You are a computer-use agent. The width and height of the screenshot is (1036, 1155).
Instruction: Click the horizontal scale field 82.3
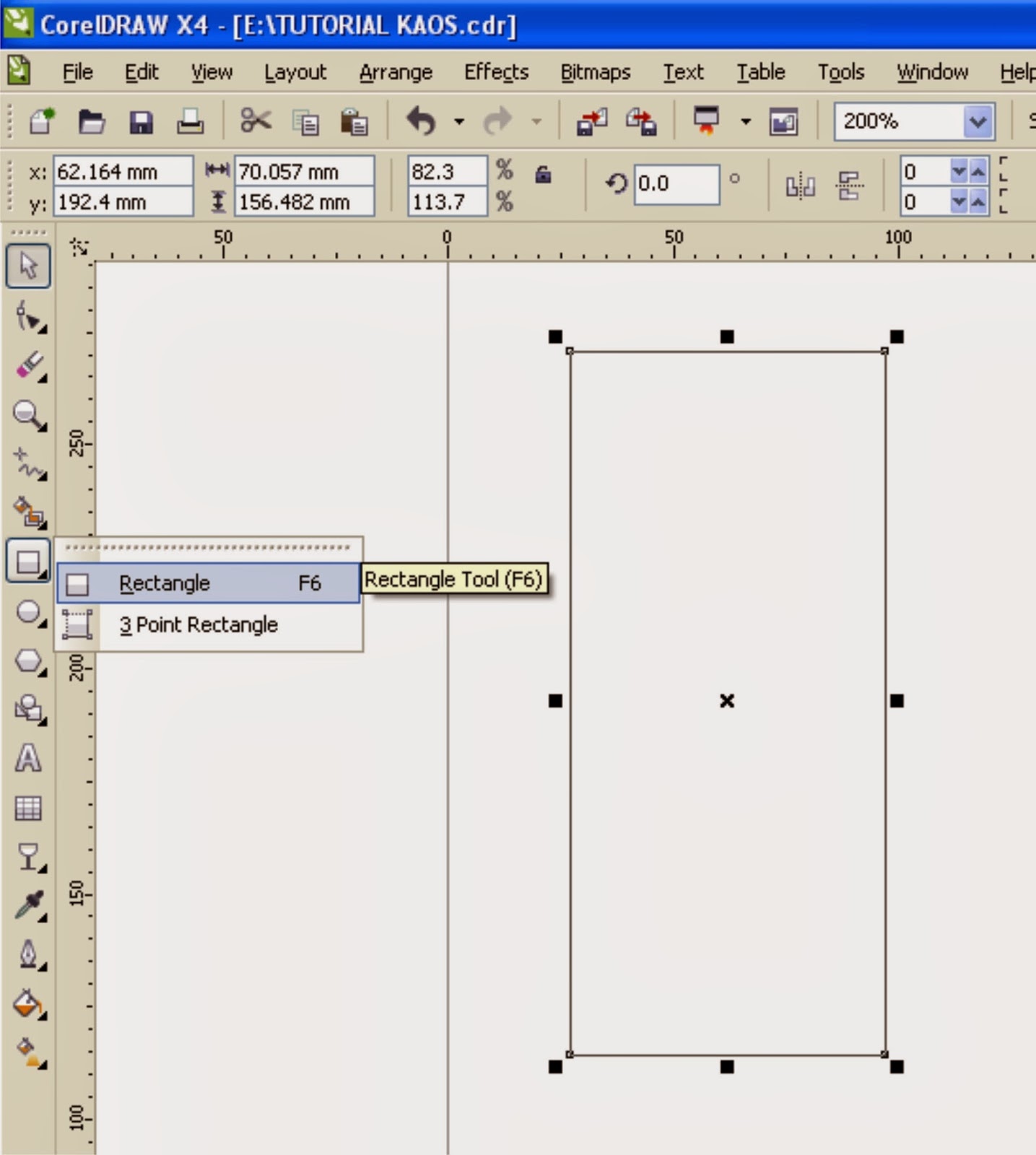click(x=447, y=172)
